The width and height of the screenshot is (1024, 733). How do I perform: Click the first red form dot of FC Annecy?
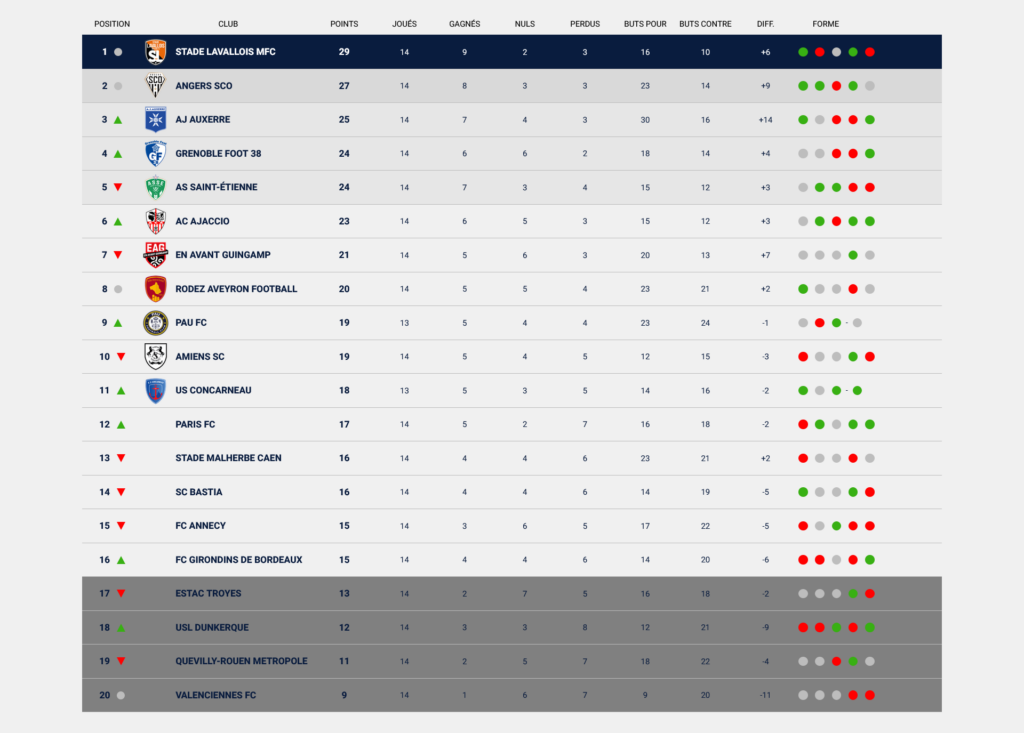pos(803,525)
